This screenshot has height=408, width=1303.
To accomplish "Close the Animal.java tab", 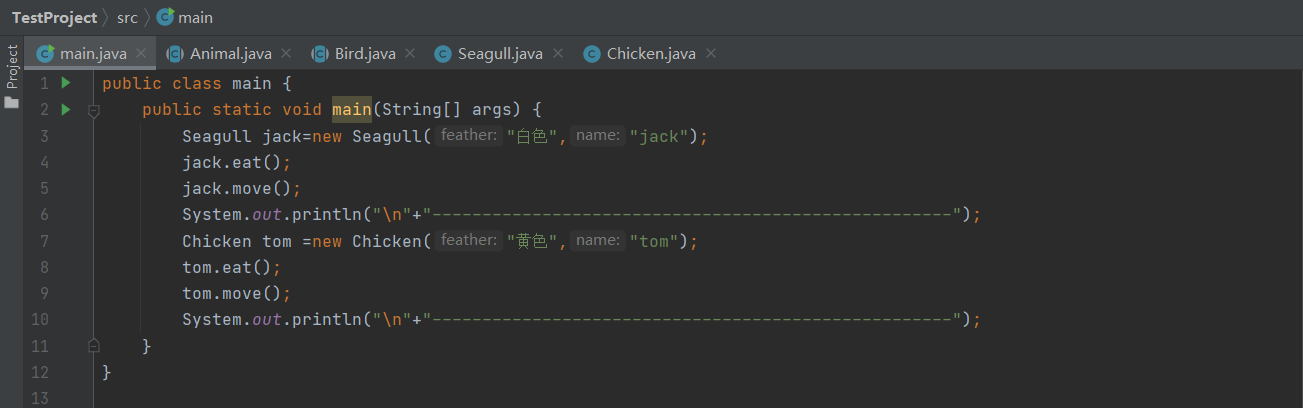I will 286,54.
